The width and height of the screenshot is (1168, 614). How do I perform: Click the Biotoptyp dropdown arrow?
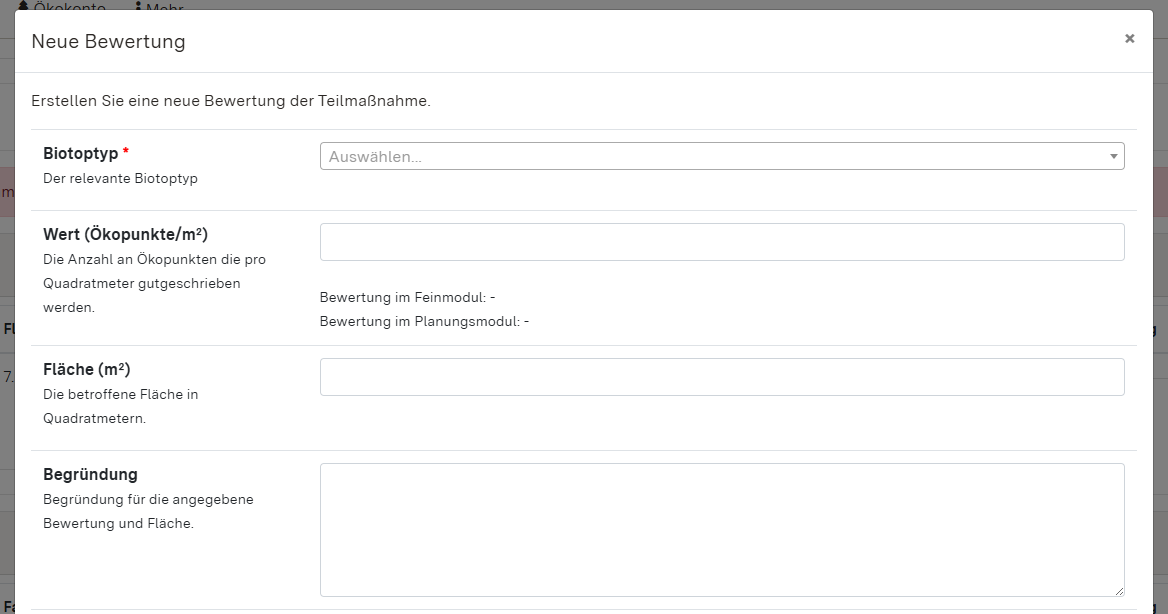click(x=1113, y=156)
